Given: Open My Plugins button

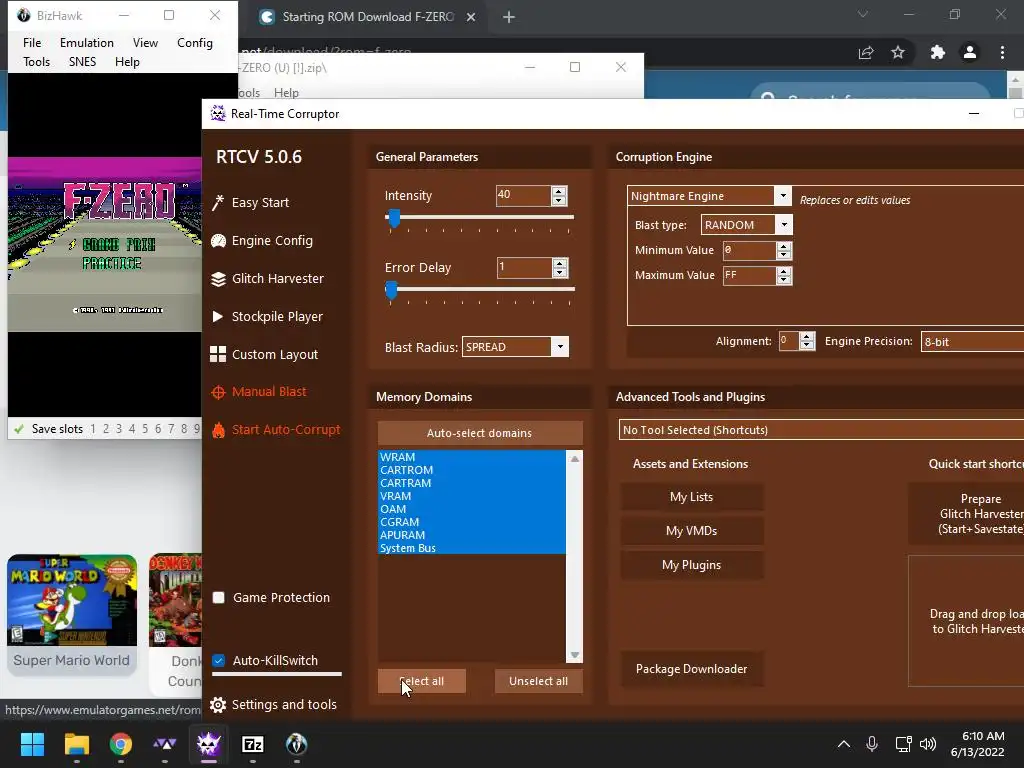Looking at the screenshot, I should pyautogui.click(x=692, y=565).
